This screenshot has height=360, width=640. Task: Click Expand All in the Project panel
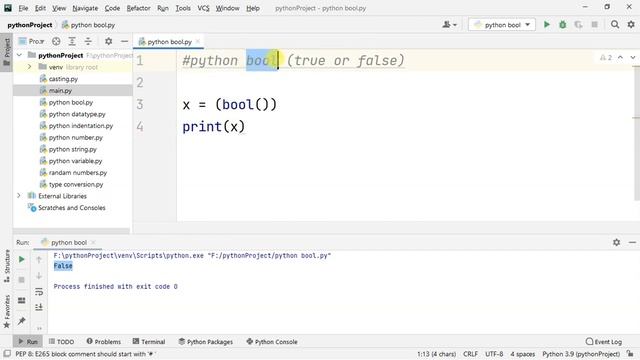(x=72, y=41)
